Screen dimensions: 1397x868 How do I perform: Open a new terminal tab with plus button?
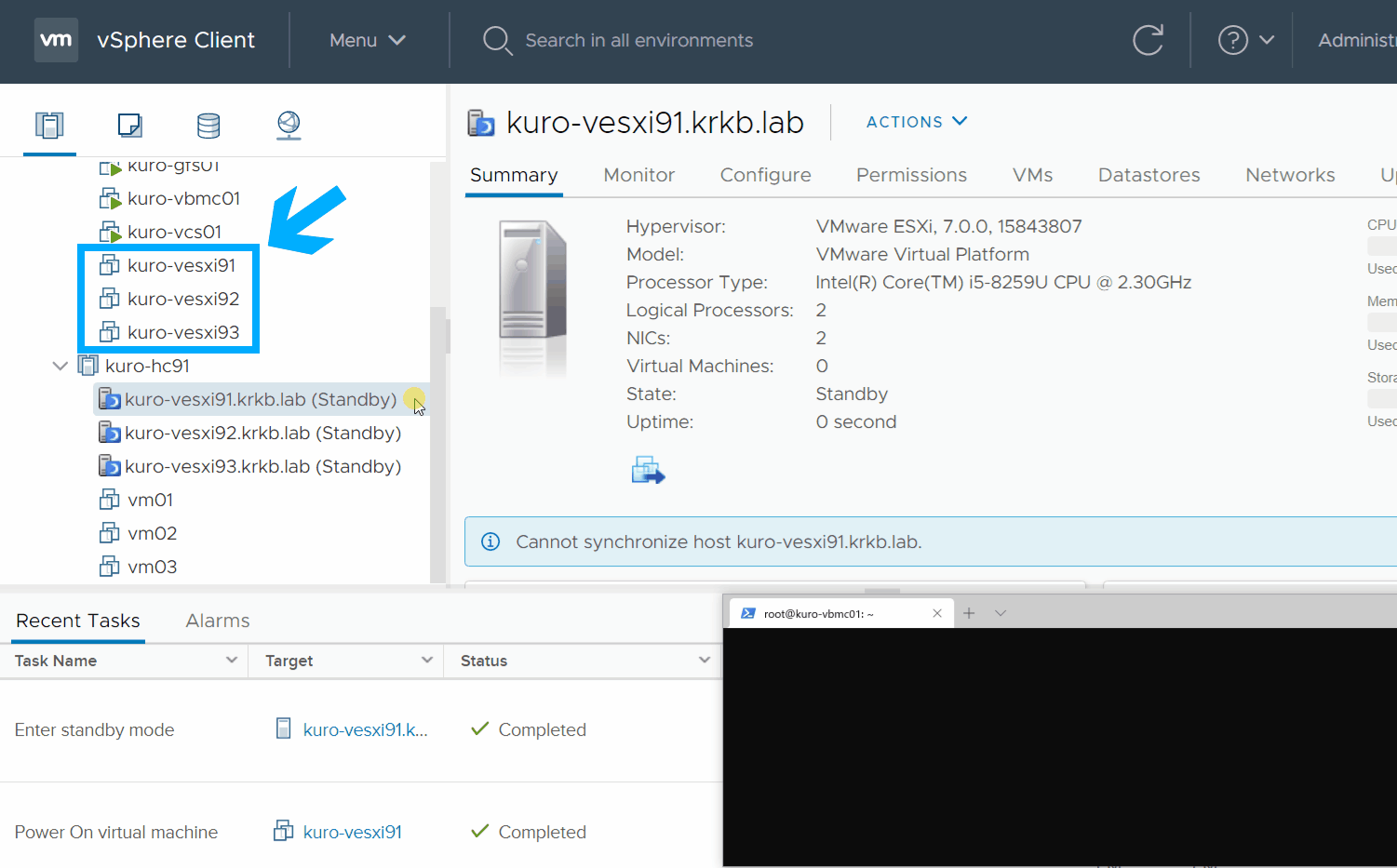tap(969, 613)
